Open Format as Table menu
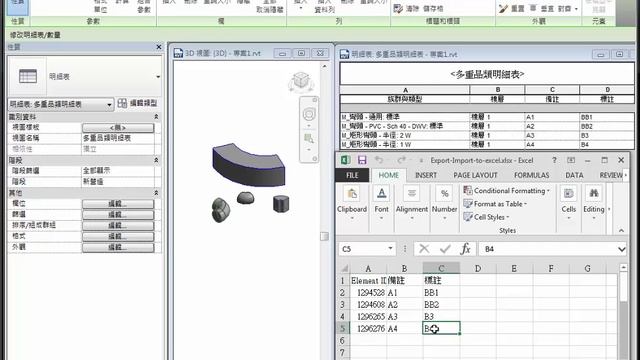Image resolution: width=640 pixels, height=360 pixels. [x=496, y=204]
